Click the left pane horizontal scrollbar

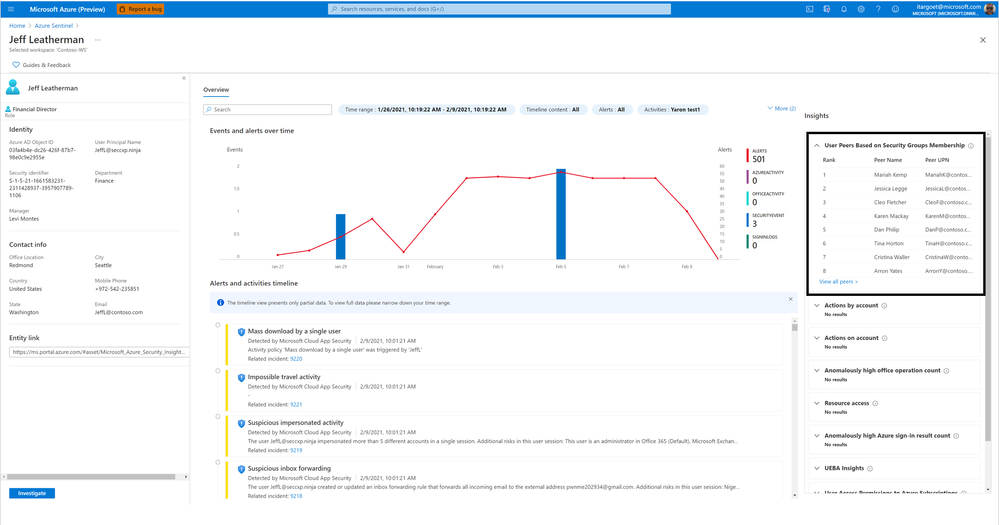pyautogui.click(x=91, y=477)
